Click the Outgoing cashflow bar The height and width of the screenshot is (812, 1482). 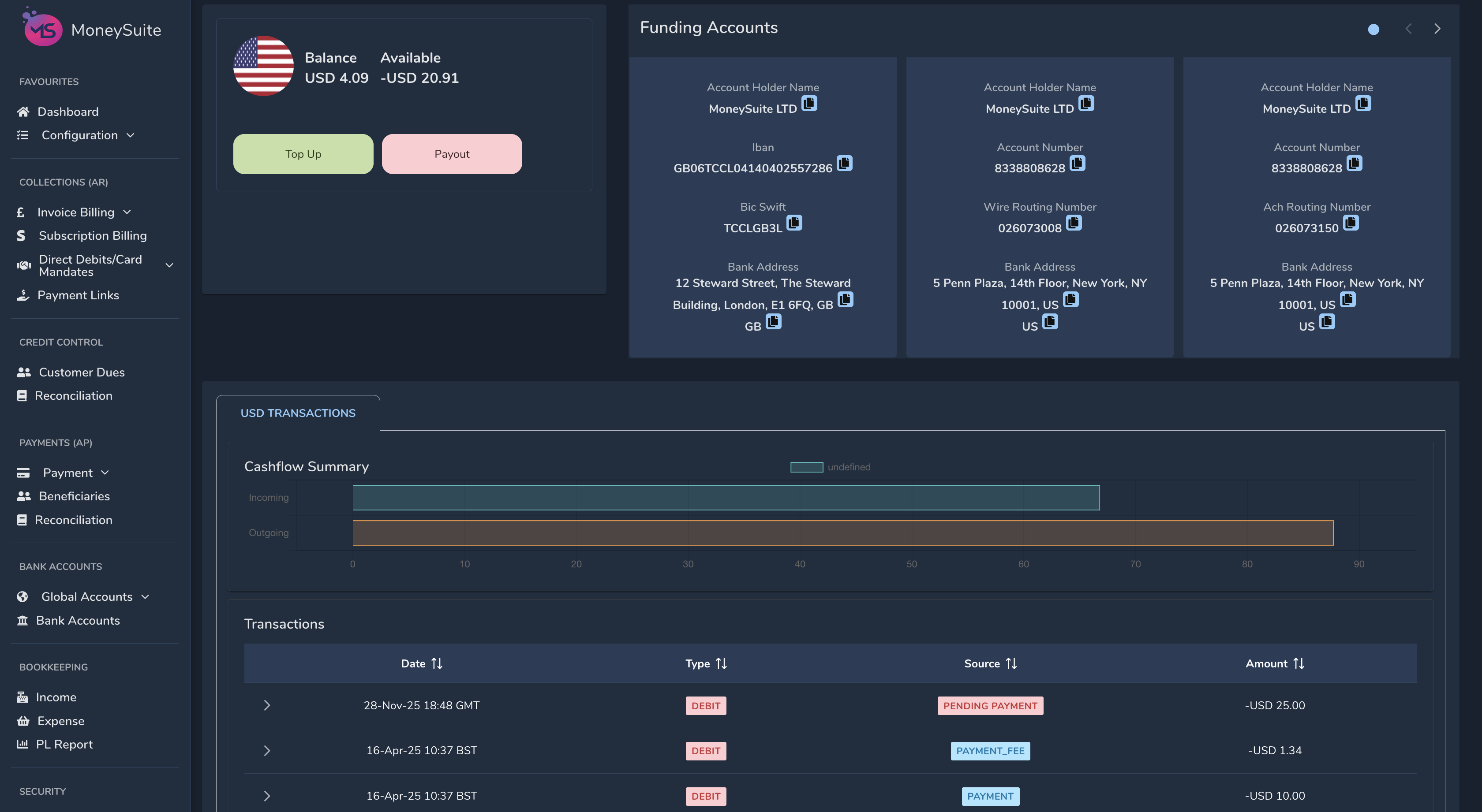[x=842, y=533]
